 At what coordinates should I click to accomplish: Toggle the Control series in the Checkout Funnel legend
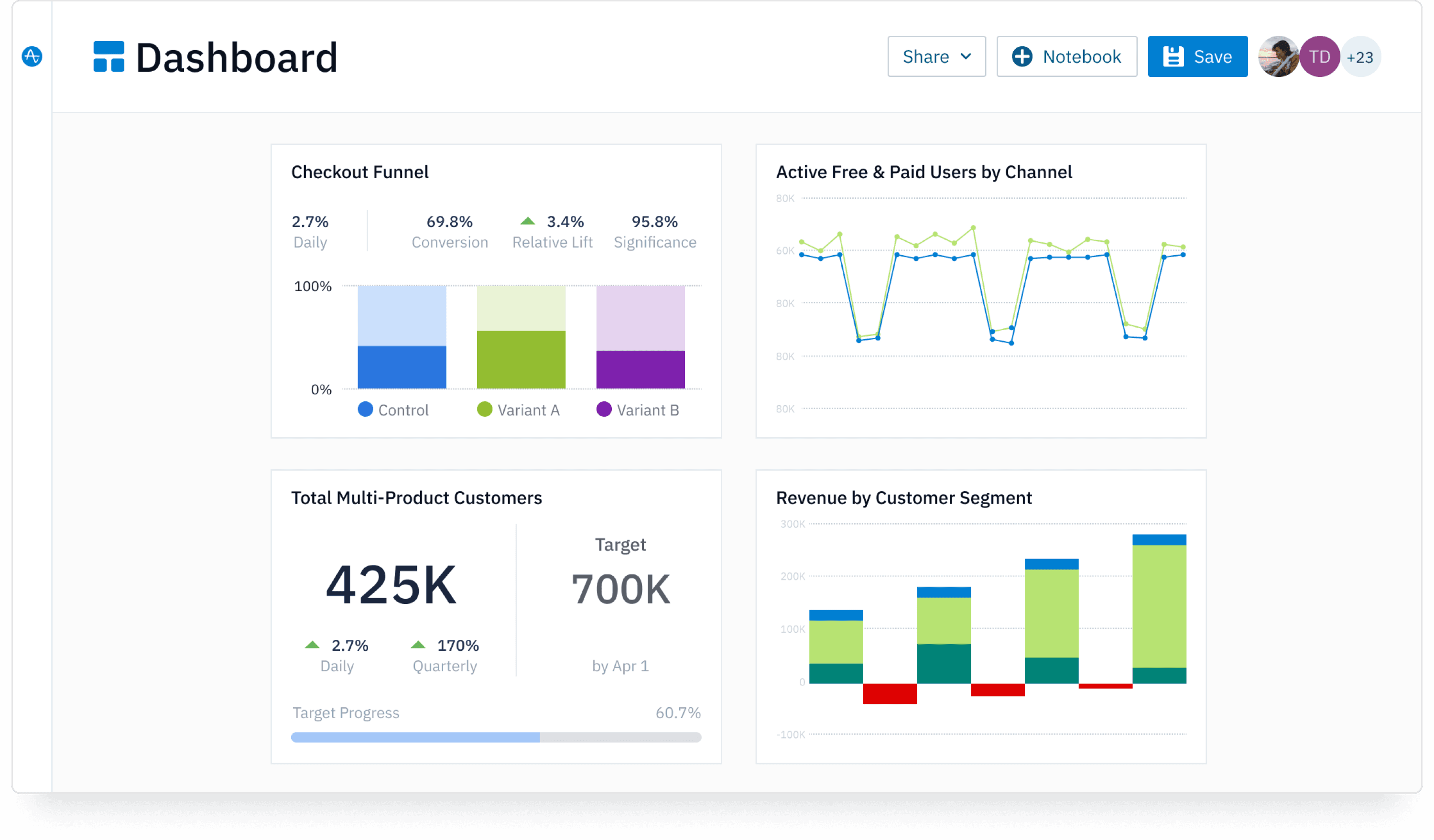click(365, 409)
